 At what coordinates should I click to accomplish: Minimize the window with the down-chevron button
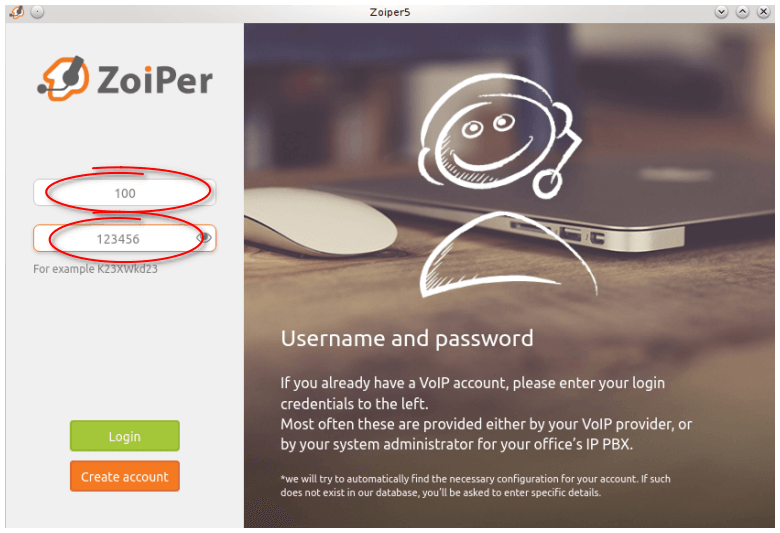(721, 12)
